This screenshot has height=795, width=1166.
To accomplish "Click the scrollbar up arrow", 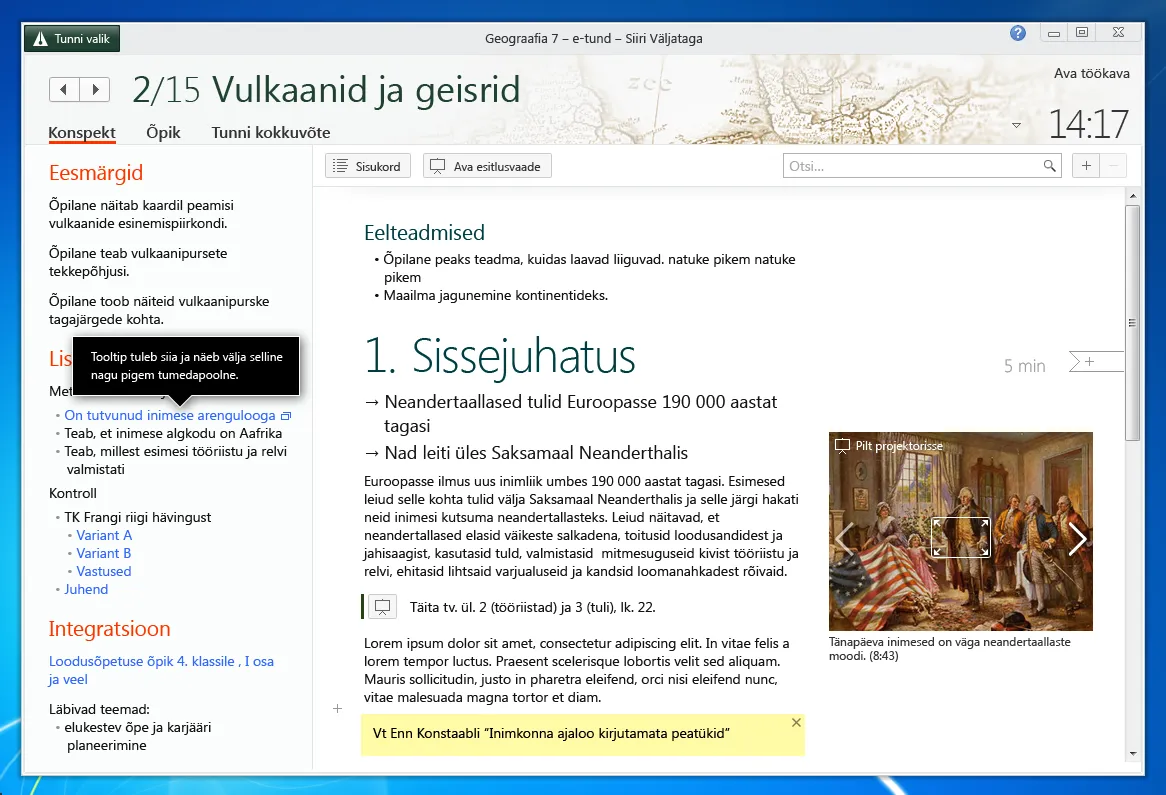I will coord(1133,196).
